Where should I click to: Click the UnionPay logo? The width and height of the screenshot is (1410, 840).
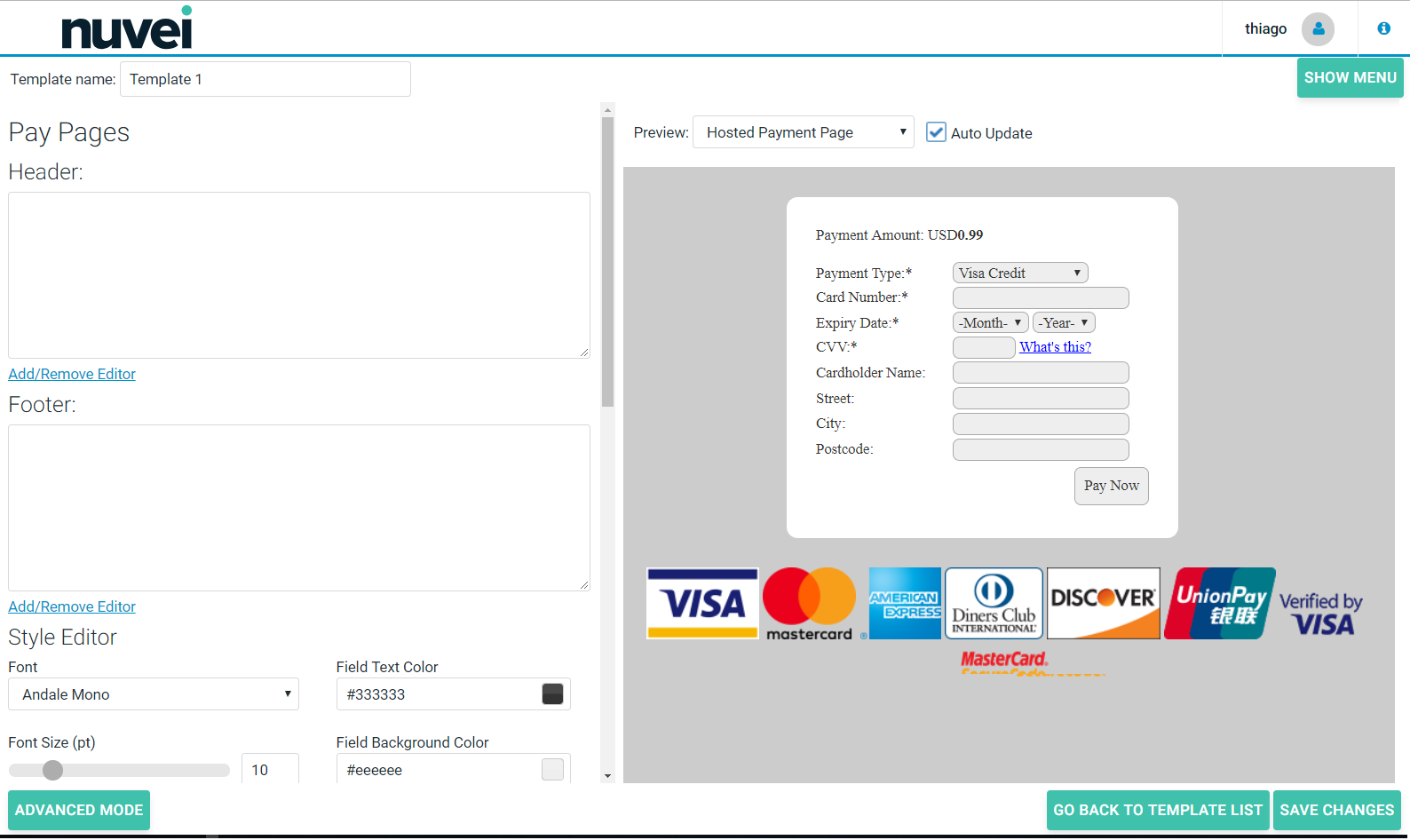[x=1220, y=604]
